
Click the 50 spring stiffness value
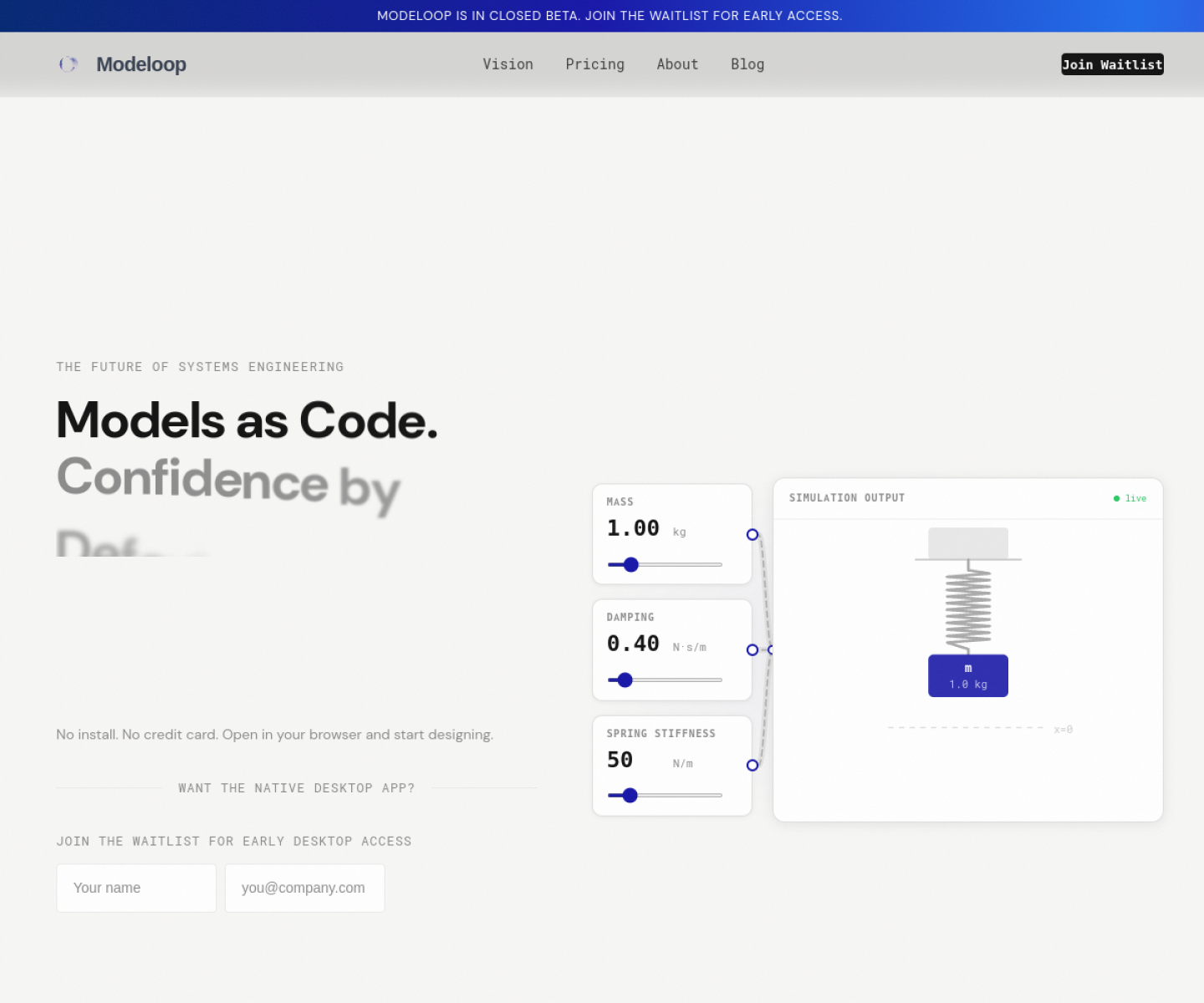pos(620,761)
